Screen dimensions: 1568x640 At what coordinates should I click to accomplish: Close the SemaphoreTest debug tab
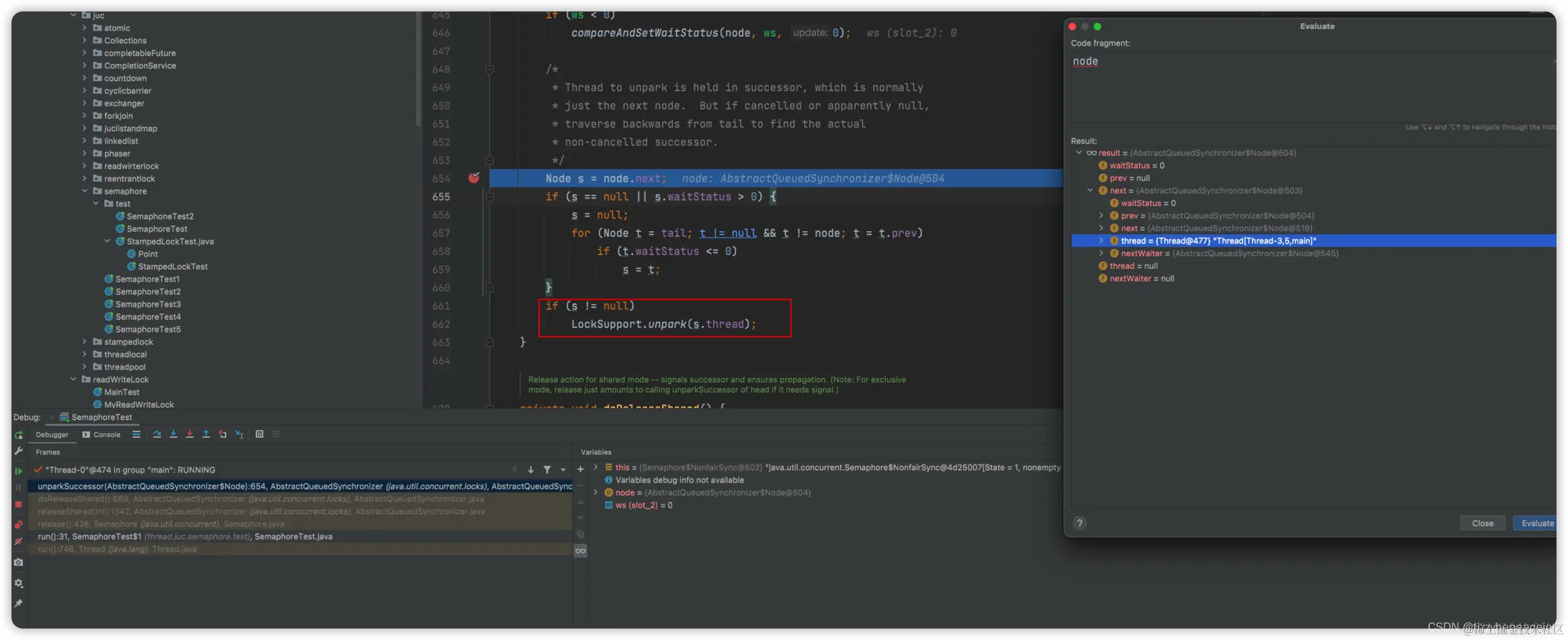[52, 418]
